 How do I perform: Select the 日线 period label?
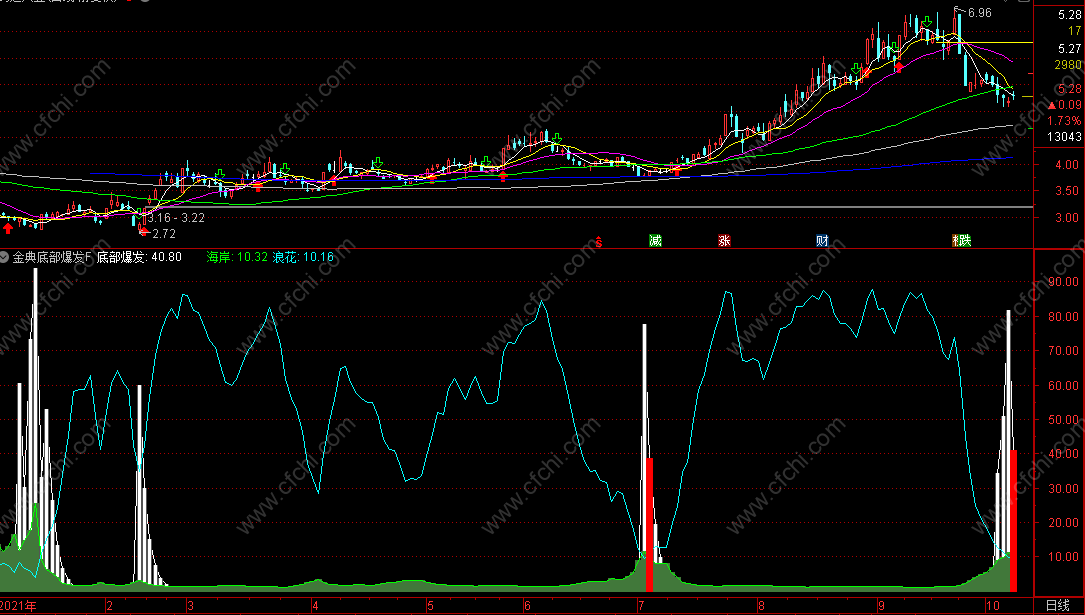pos(1057,606)
